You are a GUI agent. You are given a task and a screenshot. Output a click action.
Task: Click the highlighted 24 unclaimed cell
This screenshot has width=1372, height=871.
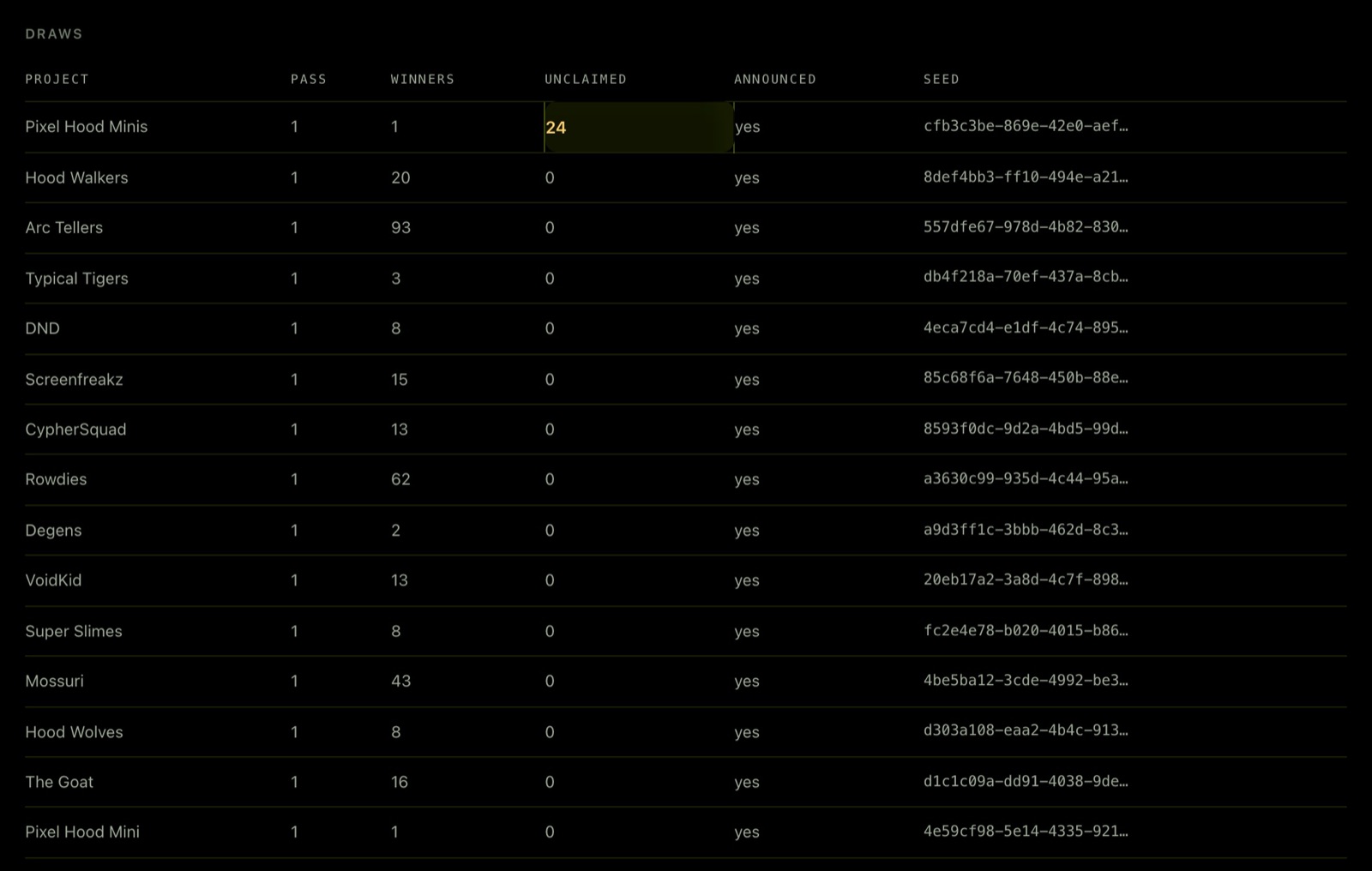click(x=639, y=127)
